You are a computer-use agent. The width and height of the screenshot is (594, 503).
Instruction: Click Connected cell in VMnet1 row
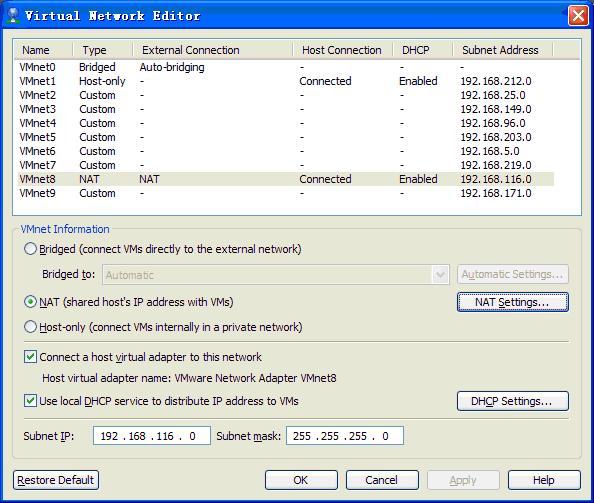(325, 81)
